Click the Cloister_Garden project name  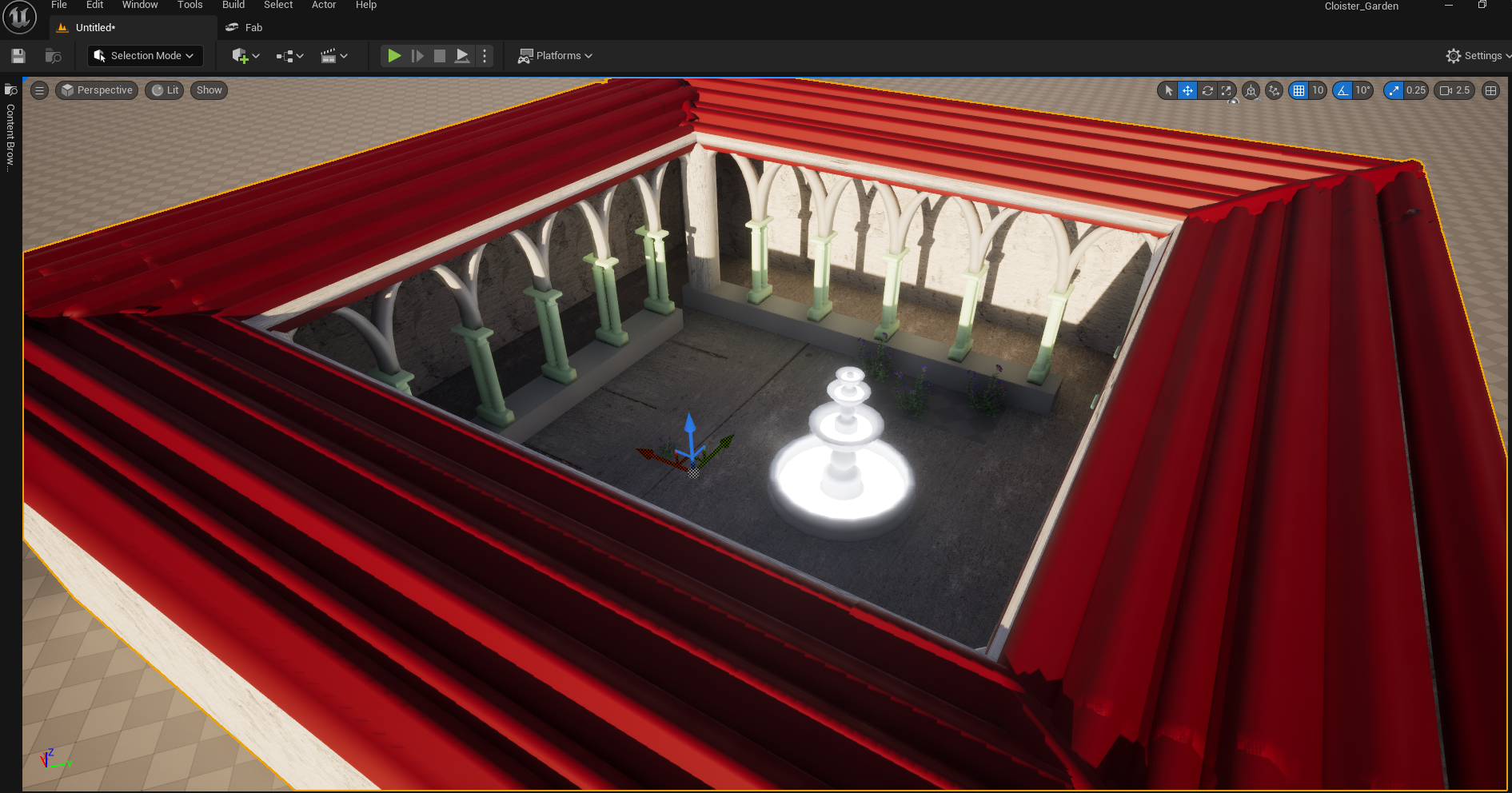1361,6
